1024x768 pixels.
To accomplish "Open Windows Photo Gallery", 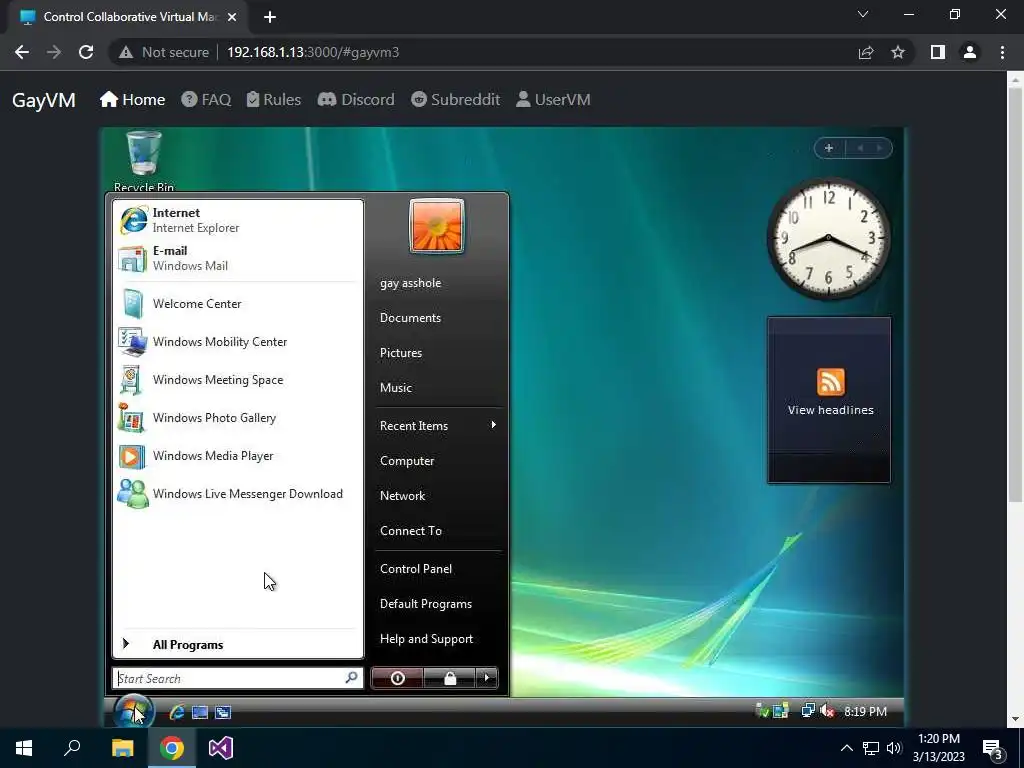I will point(238,417).
